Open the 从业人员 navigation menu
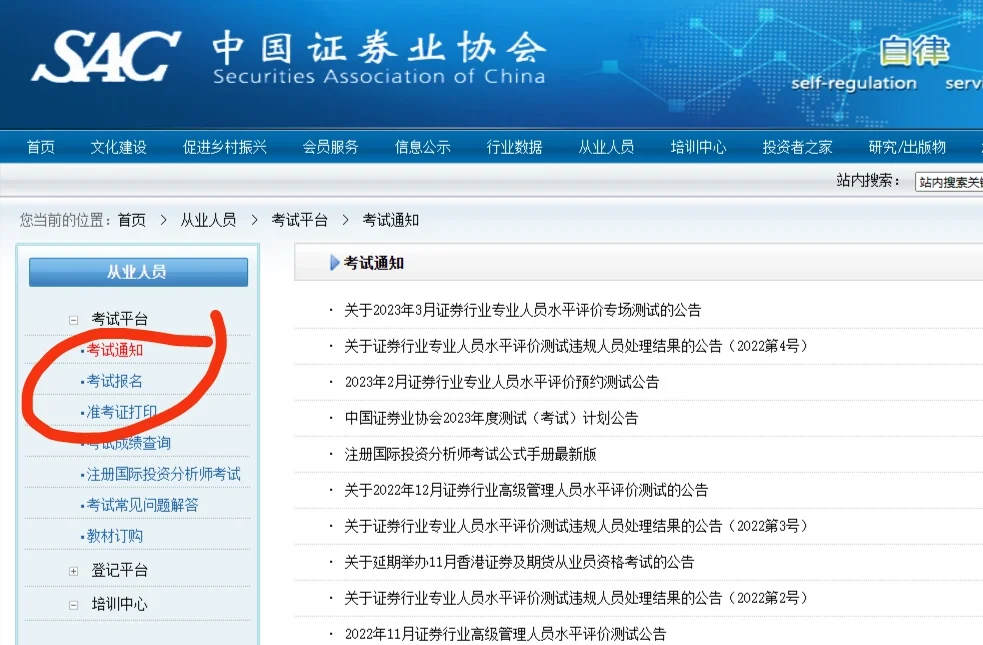983x645 pixels. (x=606, y=146)
